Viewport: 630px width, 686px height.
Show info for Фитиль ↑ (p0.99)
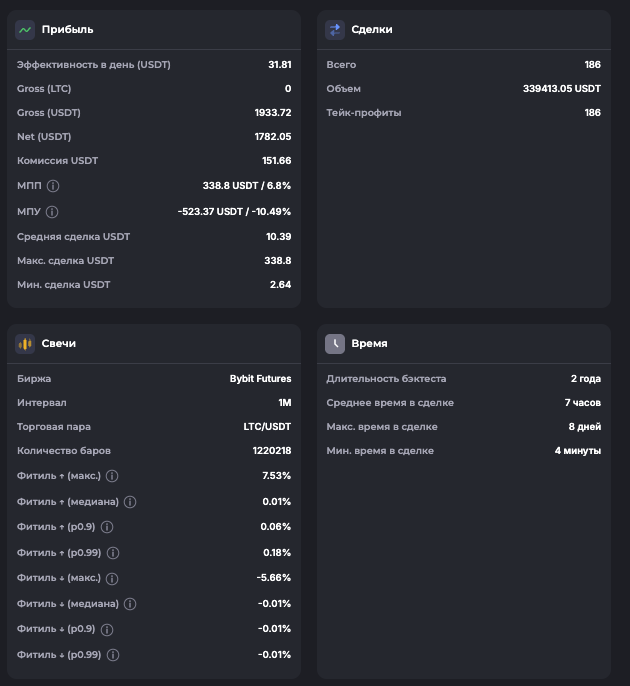[x=113, y=553]
